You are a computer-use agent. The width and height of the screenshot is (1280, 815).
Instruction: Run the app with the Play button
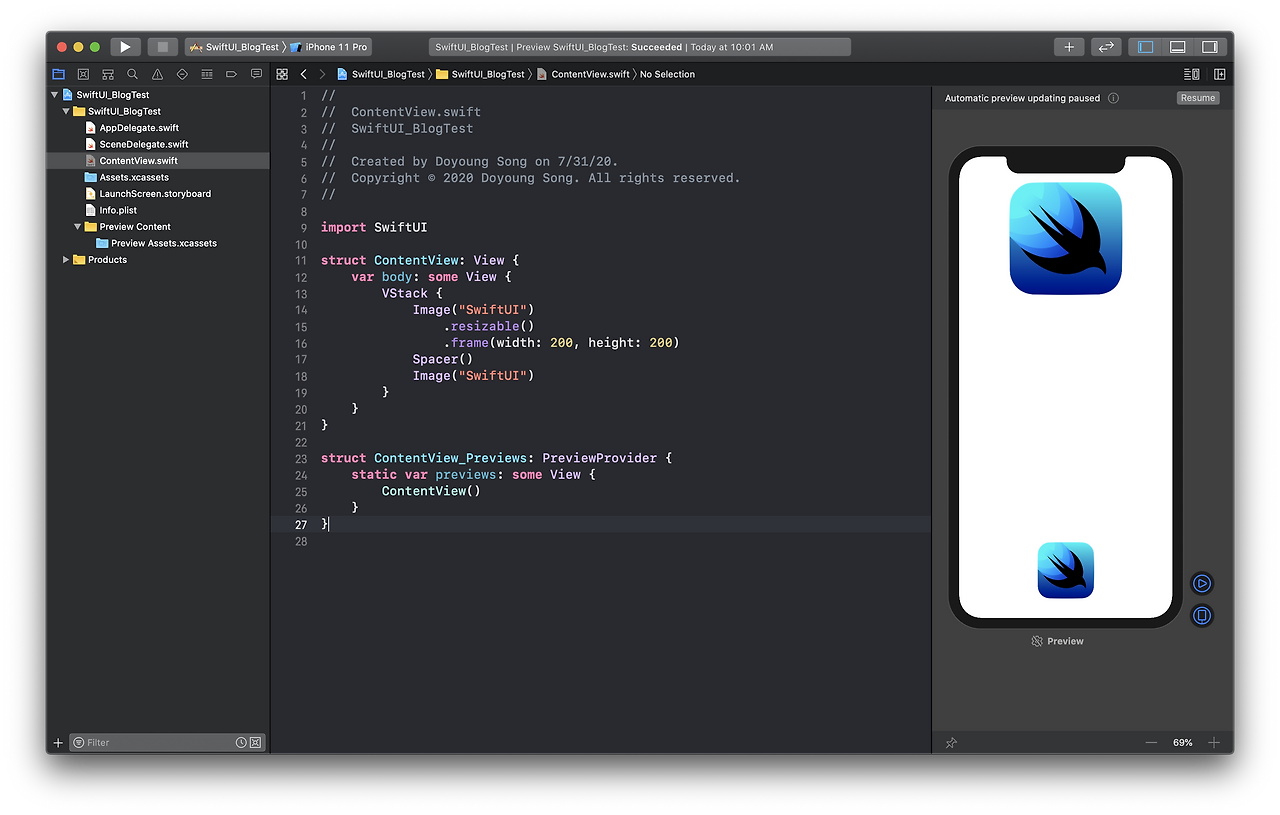[x=125, y=47]
